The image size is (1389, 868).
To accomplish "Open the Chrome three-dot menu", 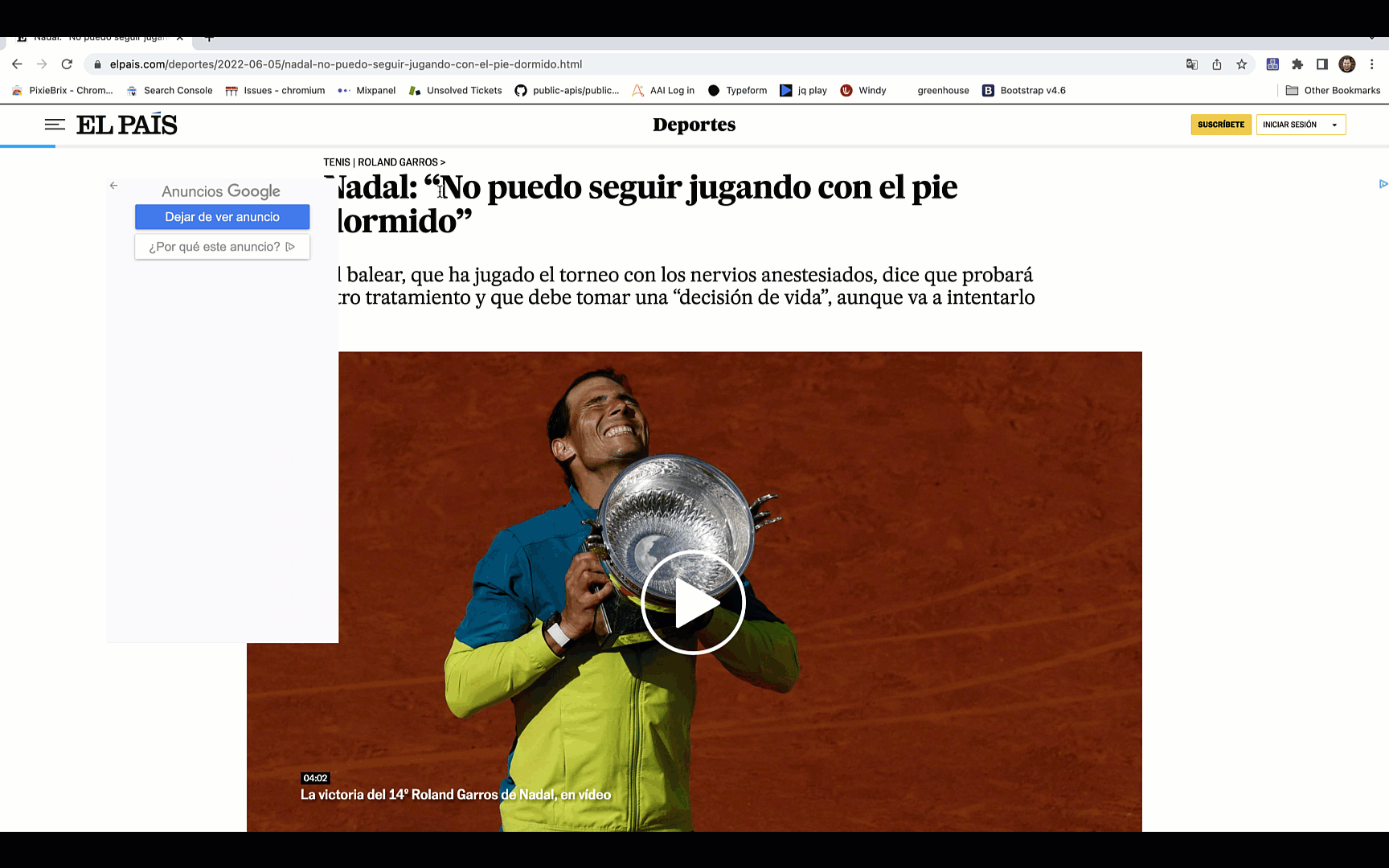I will (x=1372, y=64).
